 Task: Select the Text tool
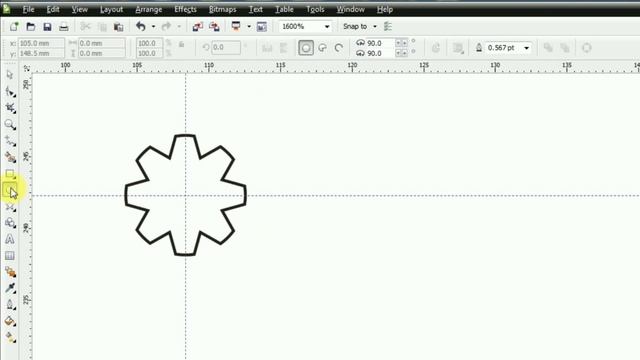[x=10, y=239]
